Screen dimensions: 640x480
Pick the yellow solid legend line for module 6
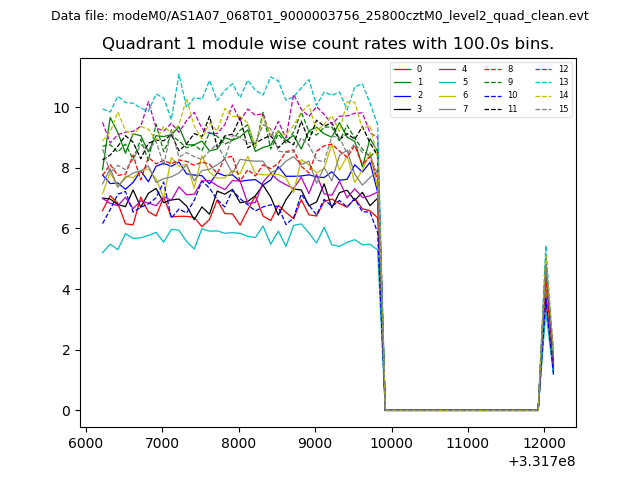(449, 95)
